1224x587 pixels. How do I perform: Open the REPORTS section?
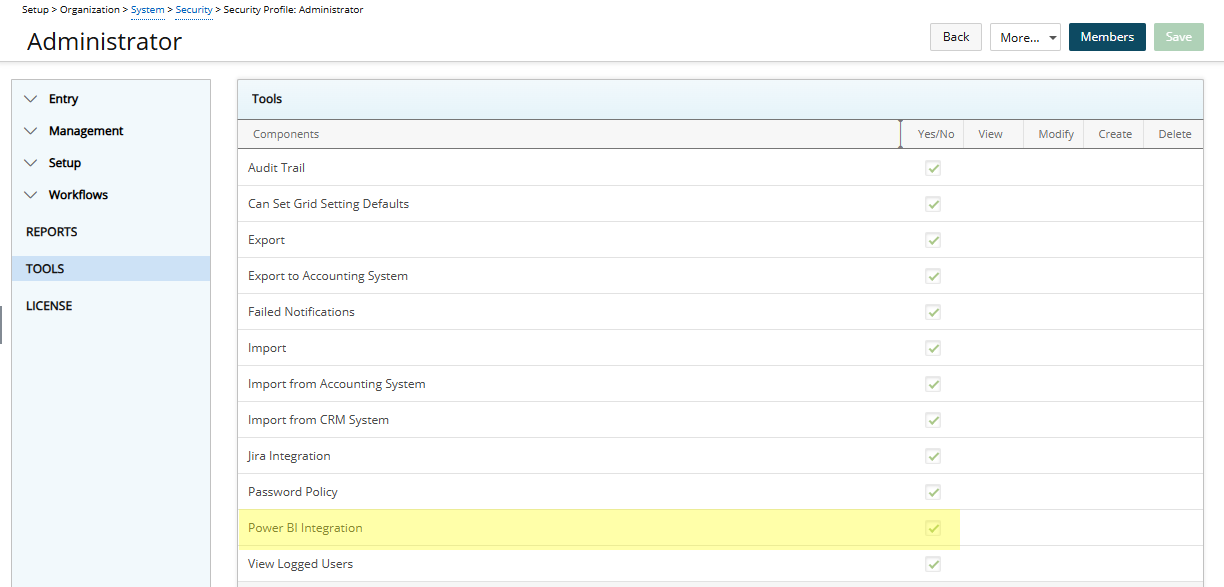coord(51,231)
